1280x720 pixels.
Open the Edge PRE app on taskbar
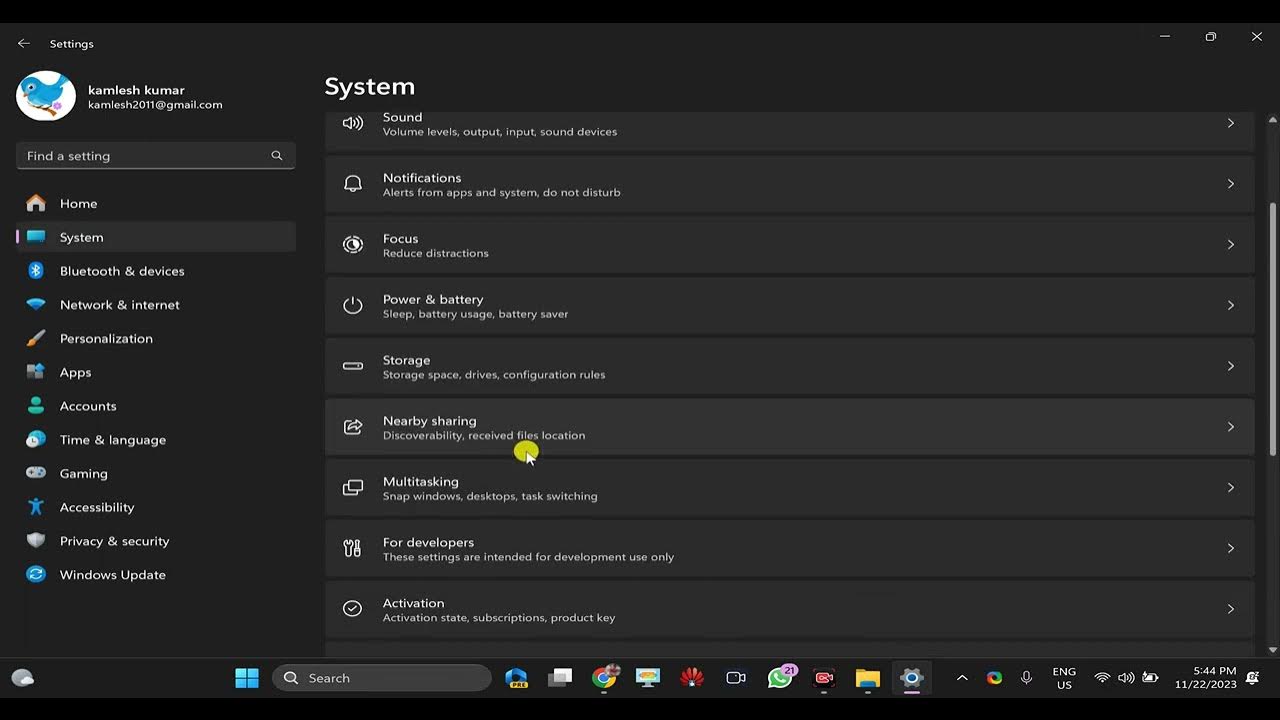pos(517,678)
